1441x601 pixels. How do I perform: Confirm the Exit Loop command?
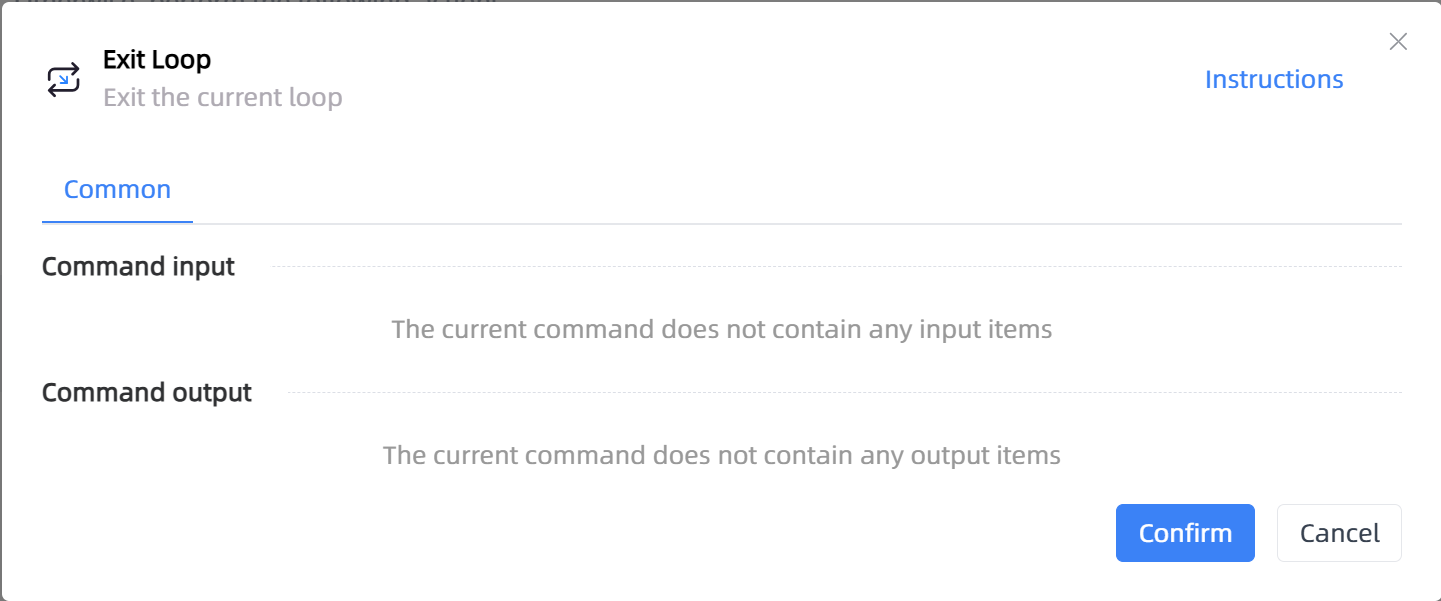[x=1185, y=533]
